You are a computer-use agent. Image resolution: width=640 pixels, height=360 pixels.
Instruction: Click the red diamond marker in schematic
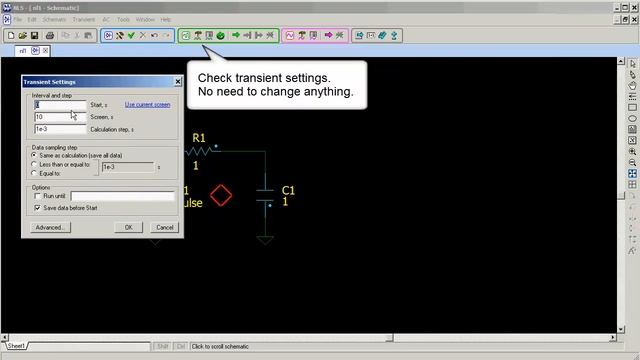pyautogui.click(x=221, y=196)
